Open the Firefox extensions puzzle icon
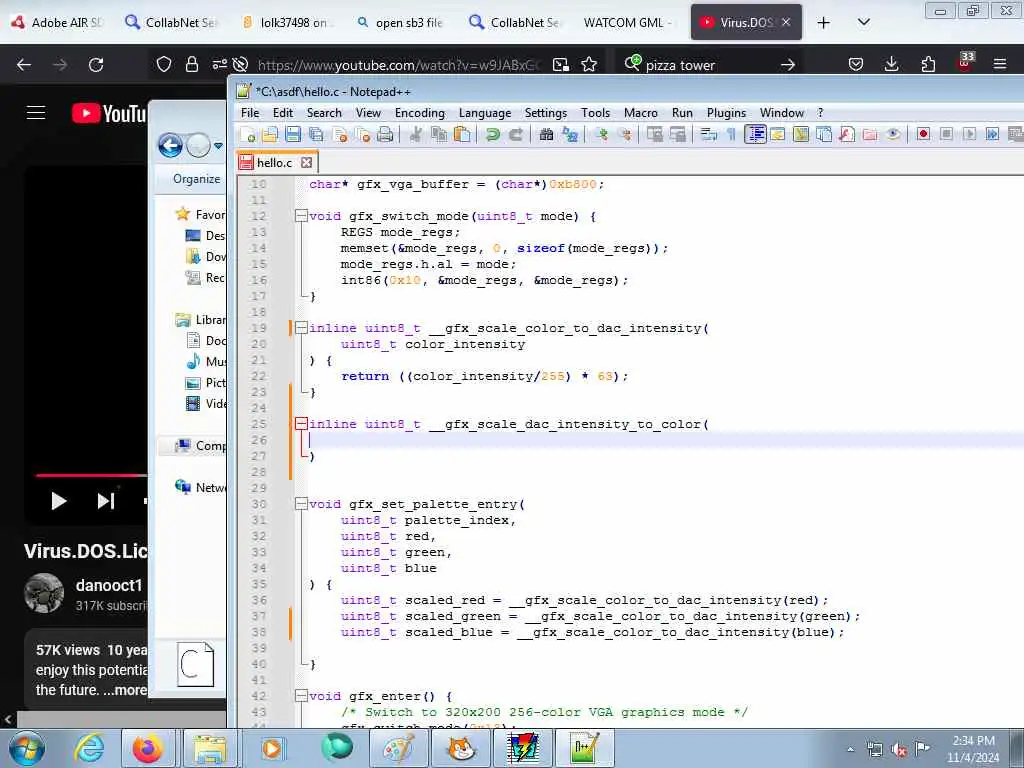The height and width of the screenshot is (768, 1024). pyautogui.click(x=928, y=64)
